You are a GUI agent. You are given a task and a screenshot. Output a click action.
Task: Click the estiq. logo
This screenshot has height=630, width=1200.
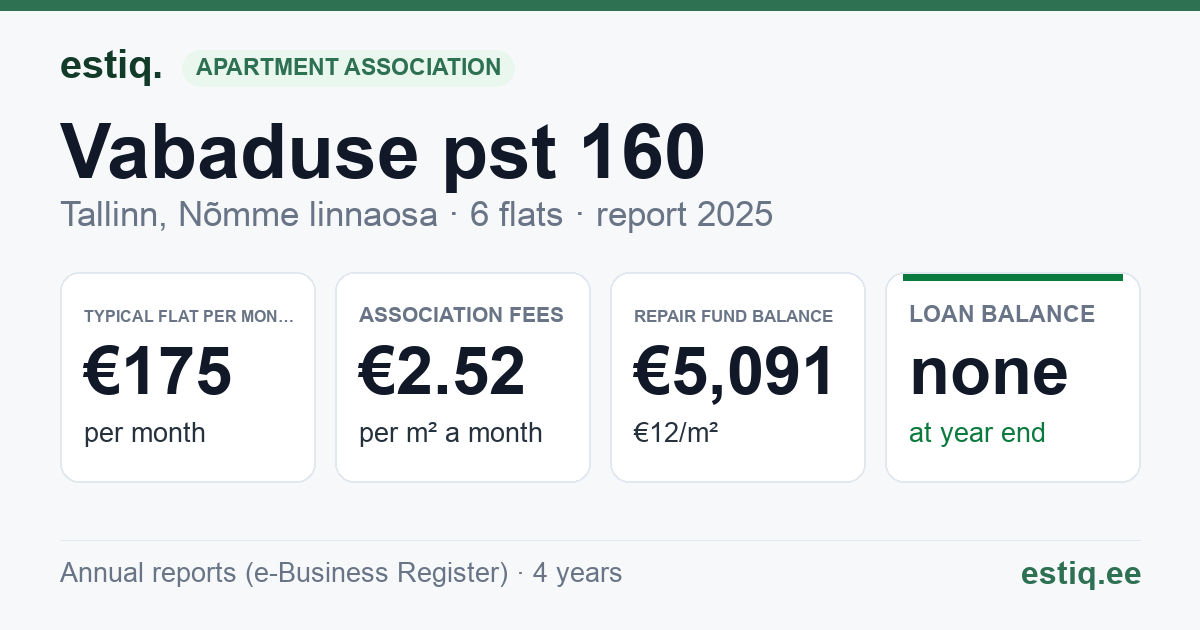111,66
